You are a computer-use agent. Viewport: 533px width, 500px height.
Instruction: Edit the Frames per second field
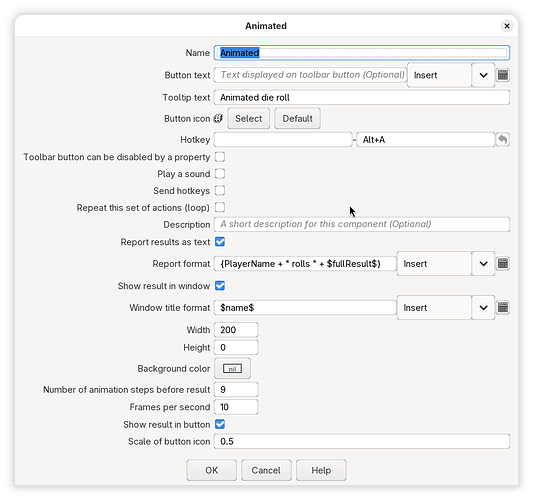236,407
